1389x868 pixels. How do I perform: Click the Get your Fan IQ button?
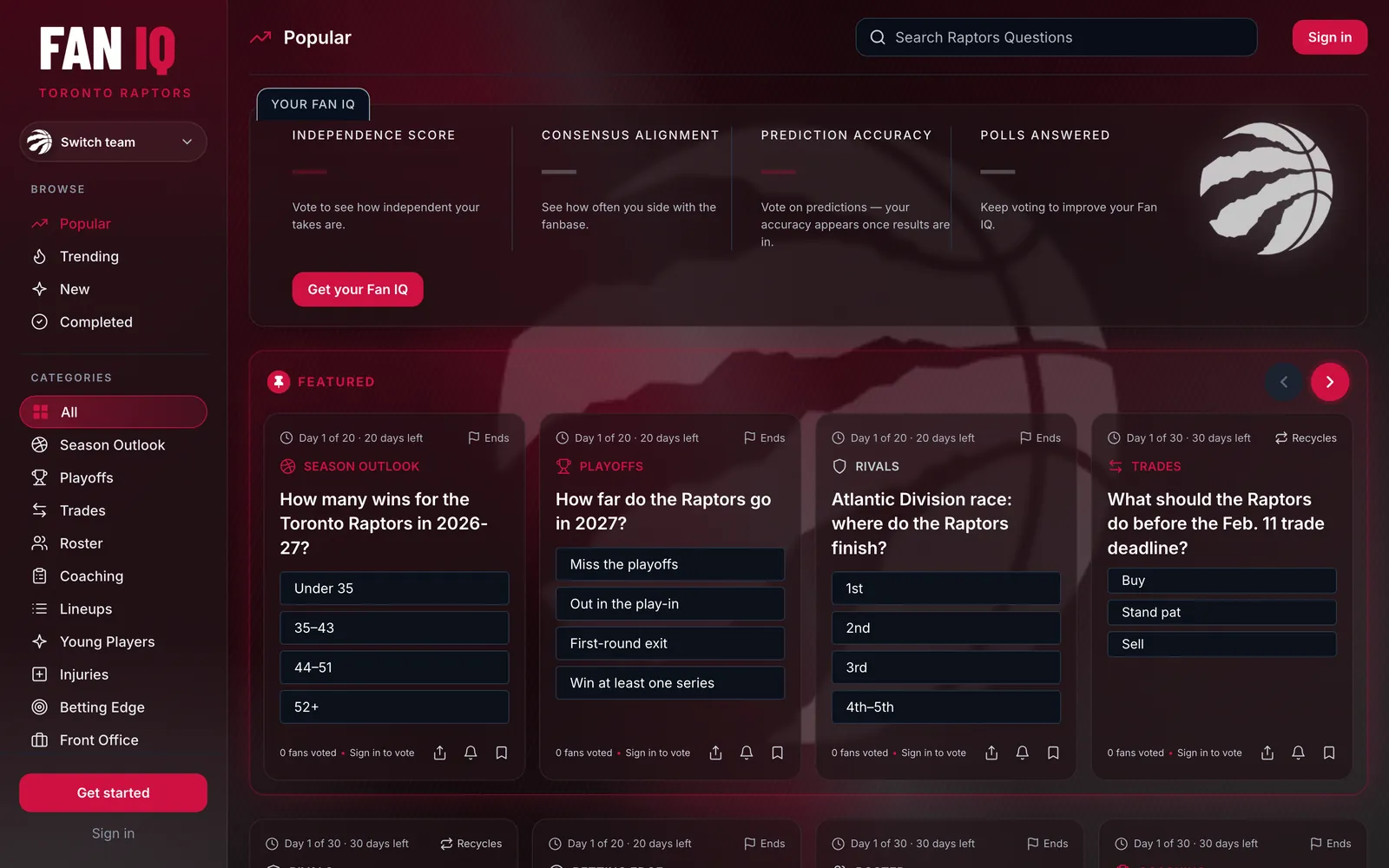tap(358, 289)
